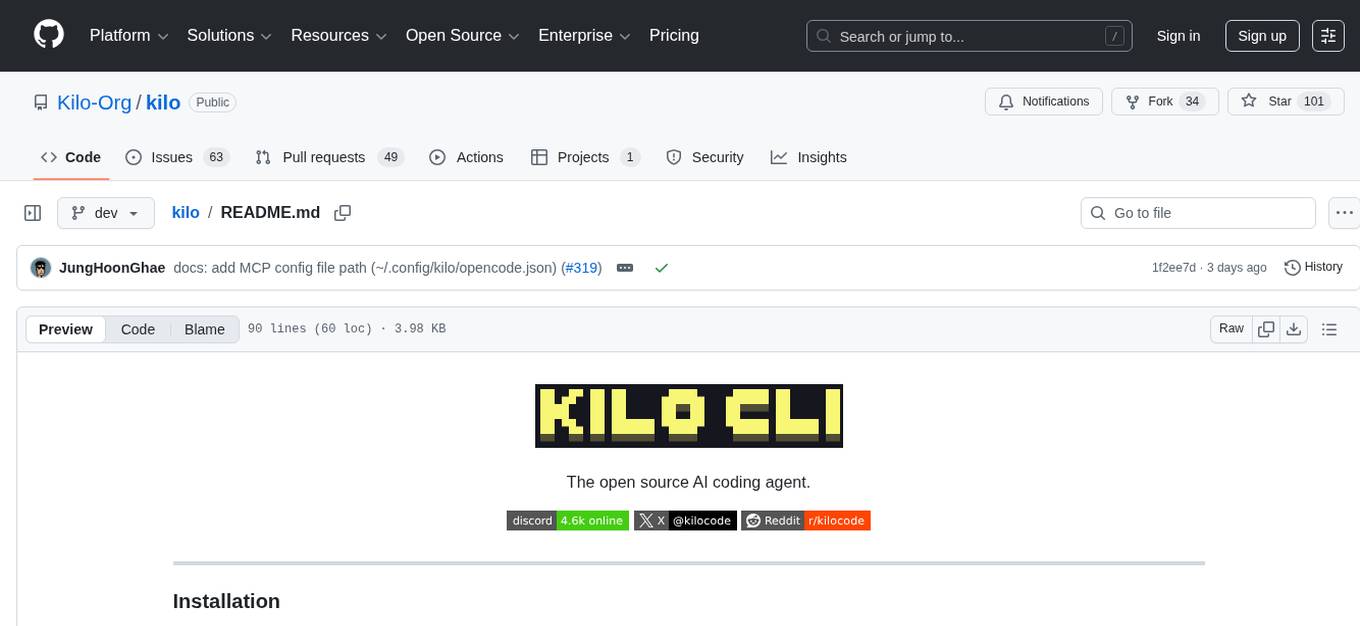Expand the side panel toggle icon
The image size is (1360, 626).
coord(32,212)
